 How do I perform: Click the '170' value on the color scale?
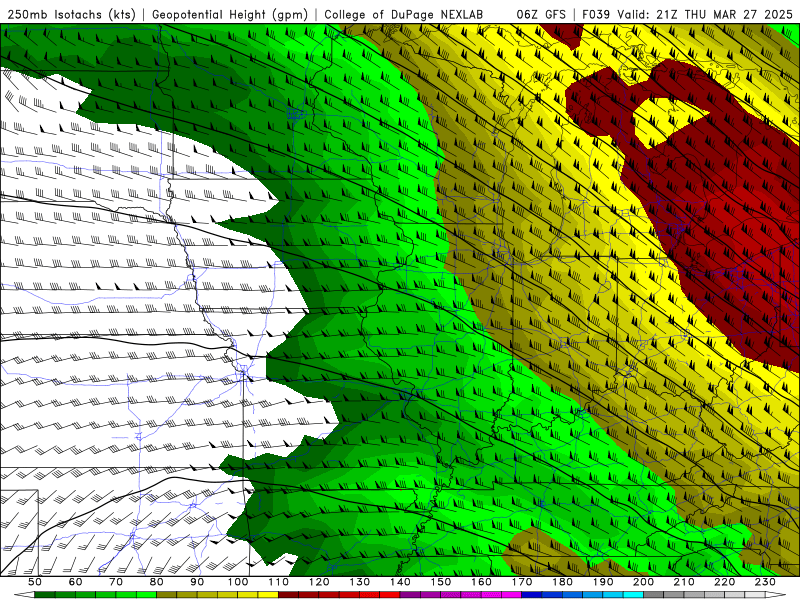pyautogui.click(x=522, y=582)
